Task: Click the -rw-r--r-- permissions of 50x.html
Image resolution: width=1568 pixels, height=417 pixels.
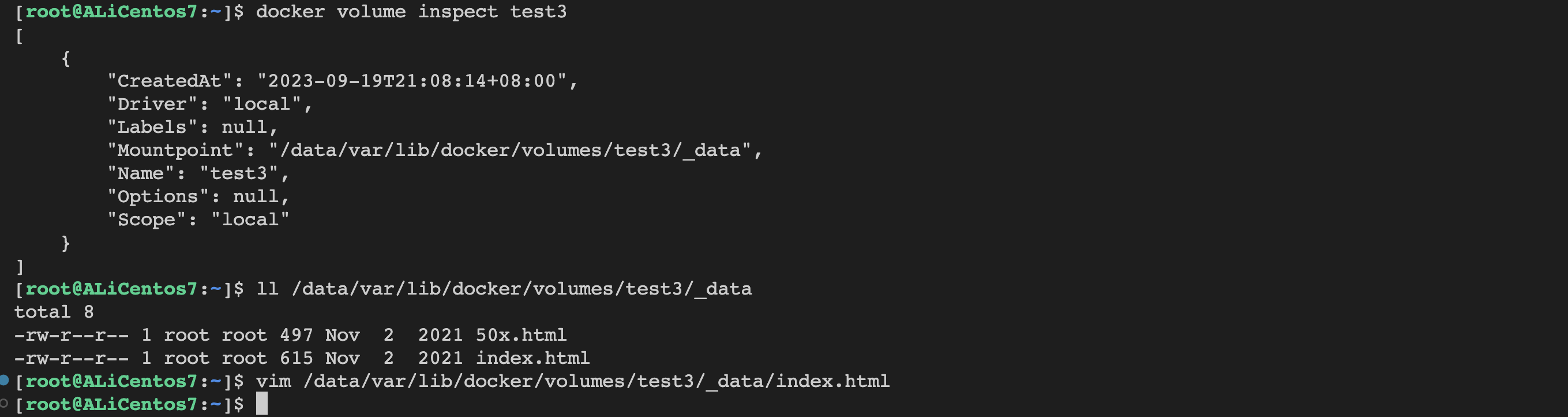Action: coord(71,335)
